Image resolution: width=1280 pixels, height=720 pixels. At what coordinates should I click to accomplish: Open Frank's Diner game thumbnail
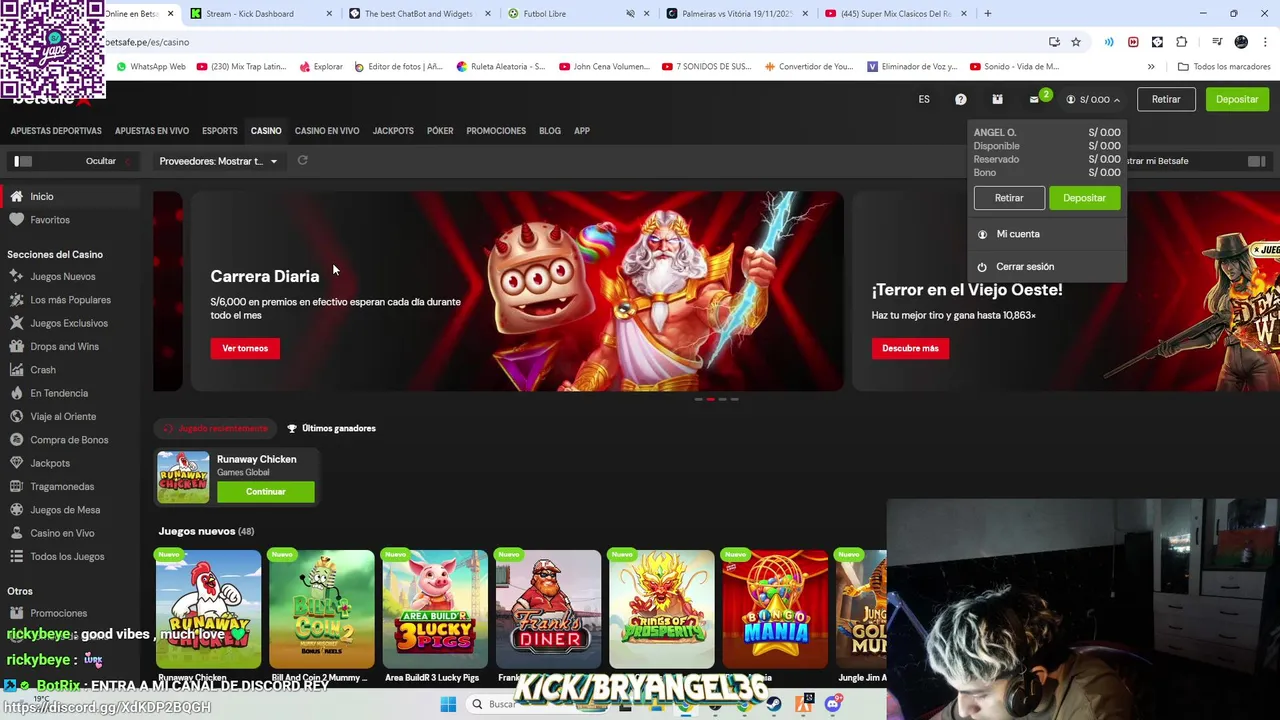(x=548, y=609)
